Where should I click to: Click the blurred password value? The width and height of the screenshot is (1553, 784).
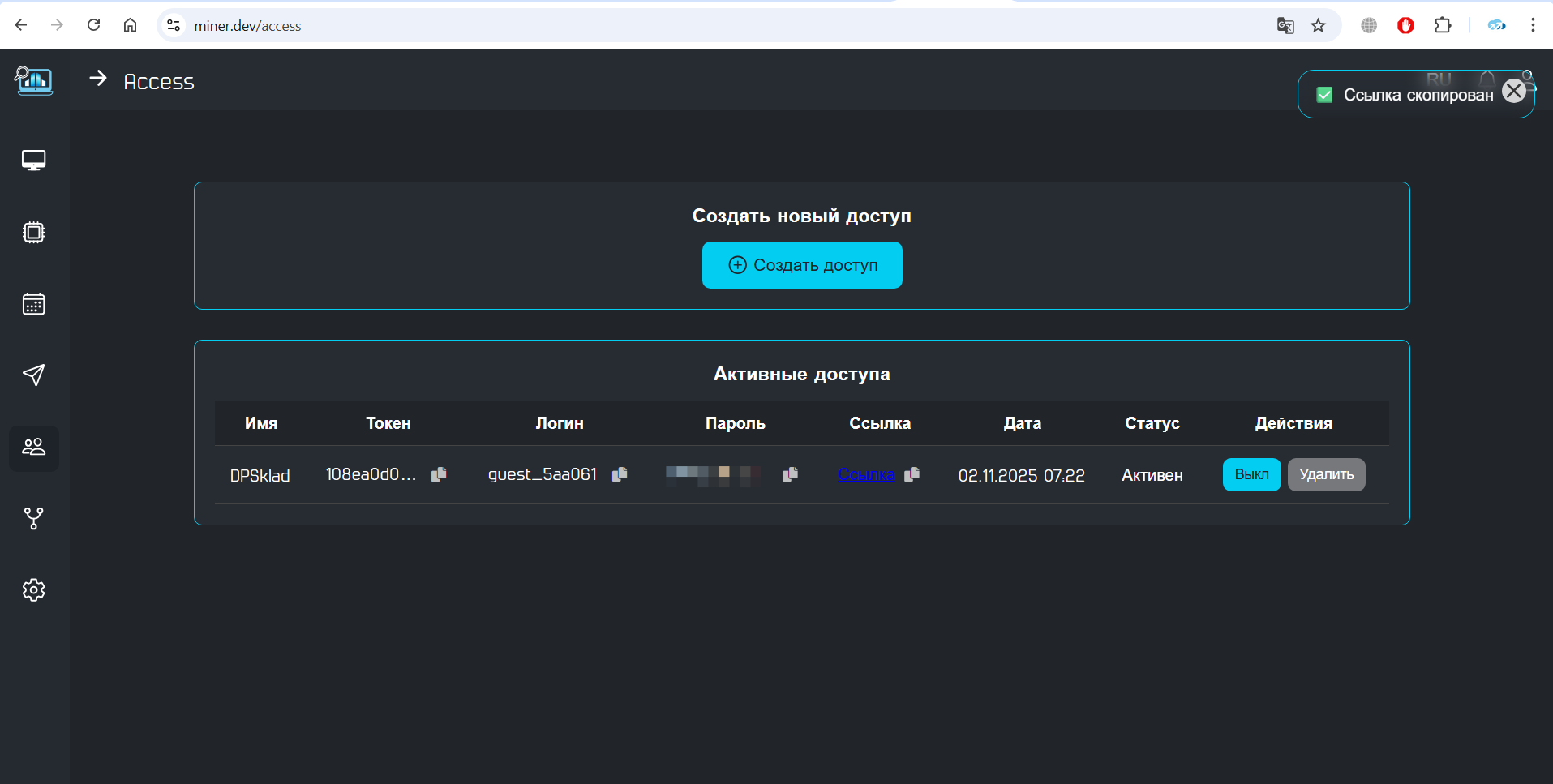[x=714, y=476]
